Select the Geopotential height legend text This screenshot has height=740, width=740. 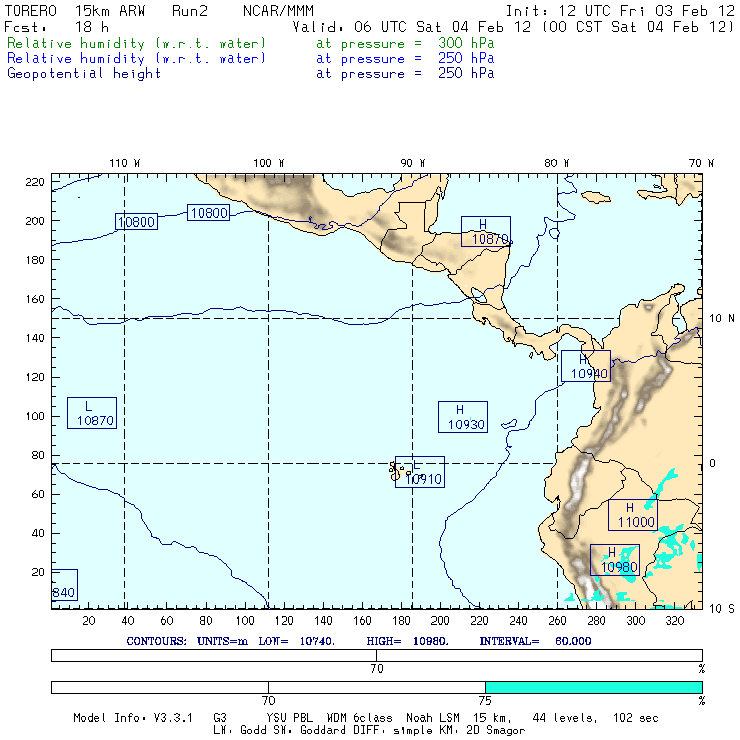84,73
